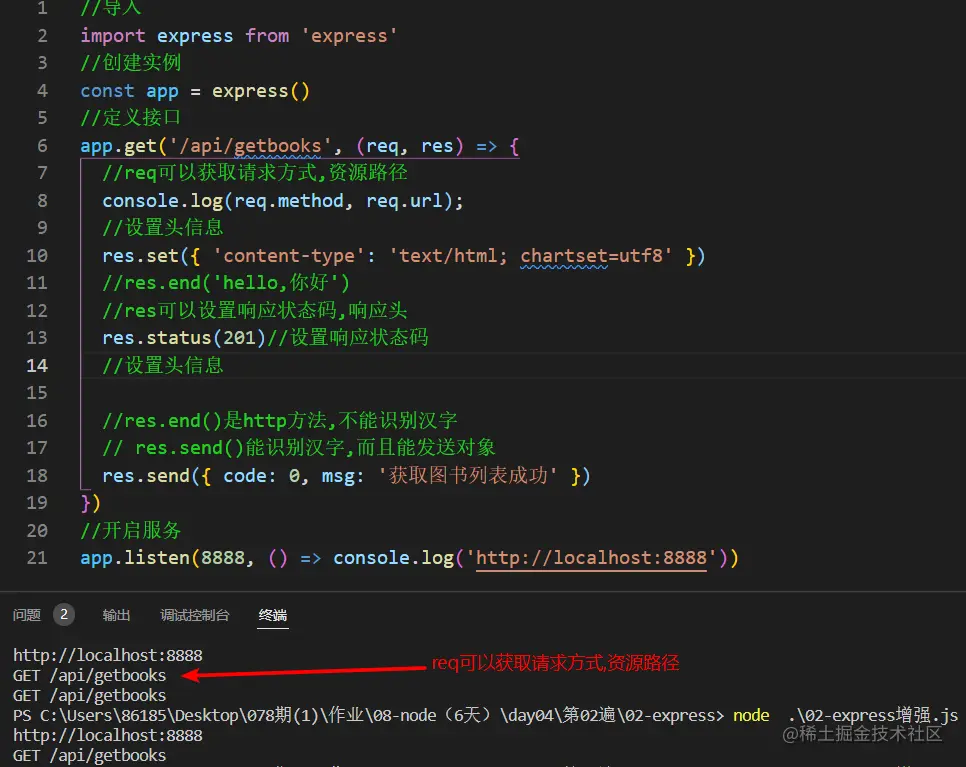Click line number 6 in the gutter

point(42,146)
